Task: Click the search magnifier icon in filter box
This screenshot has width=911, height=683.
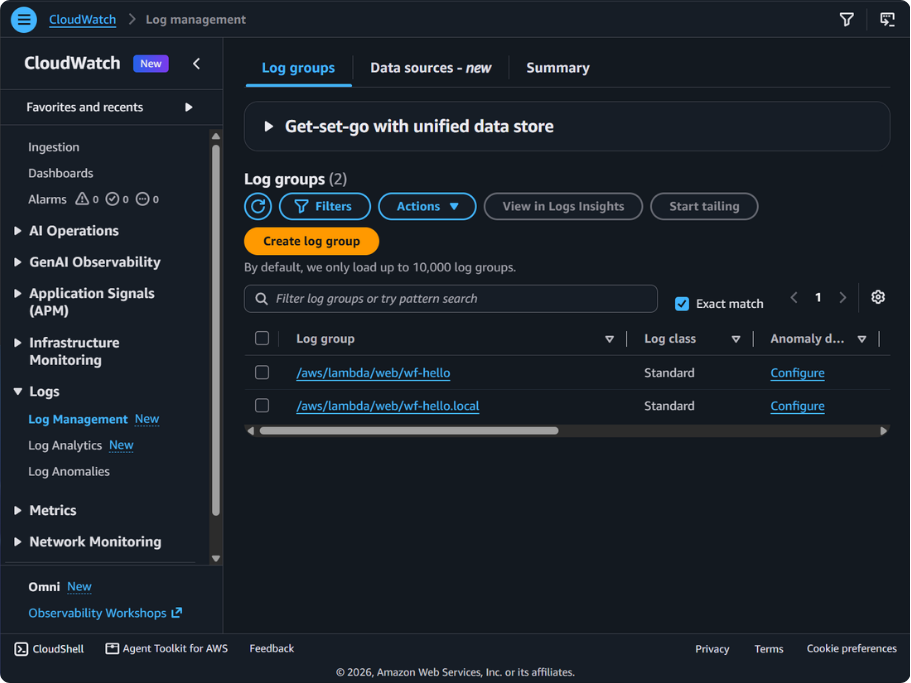Action: tap(262, 299)
